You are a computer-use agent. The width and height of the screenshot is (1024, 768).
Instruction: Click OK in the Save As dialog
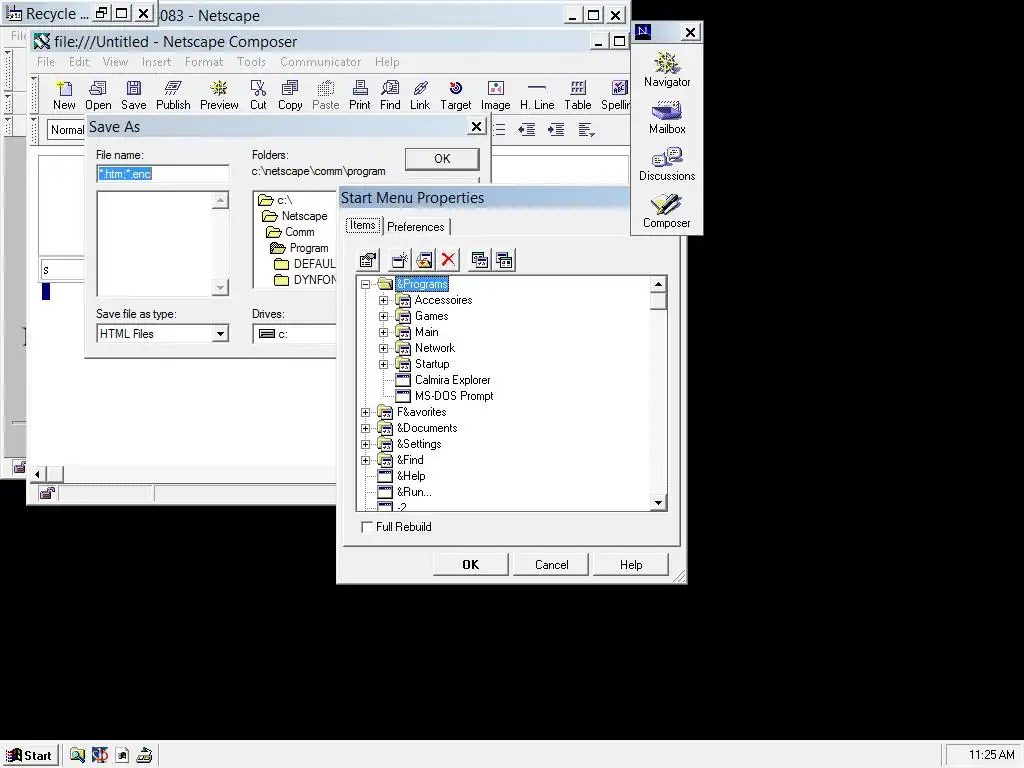coord(442,159)
